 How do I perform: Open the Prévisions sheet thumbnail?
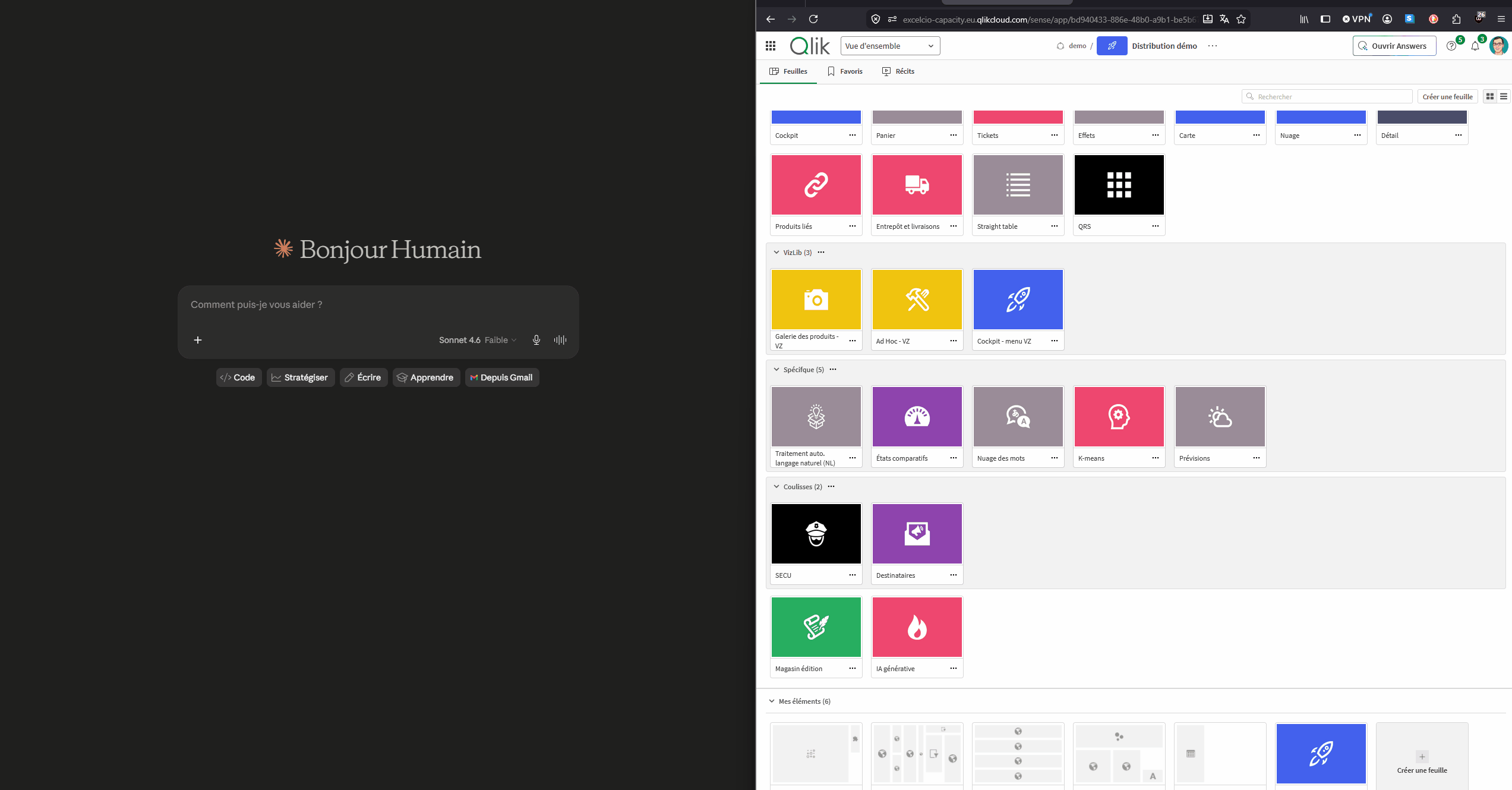[1220, 417]
